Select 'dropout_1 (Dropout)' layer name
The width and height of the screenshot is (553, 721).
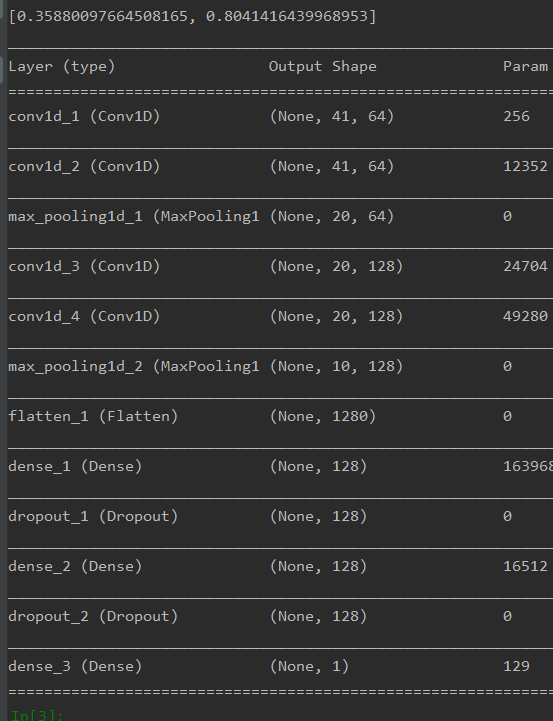[x=93, y=516]
